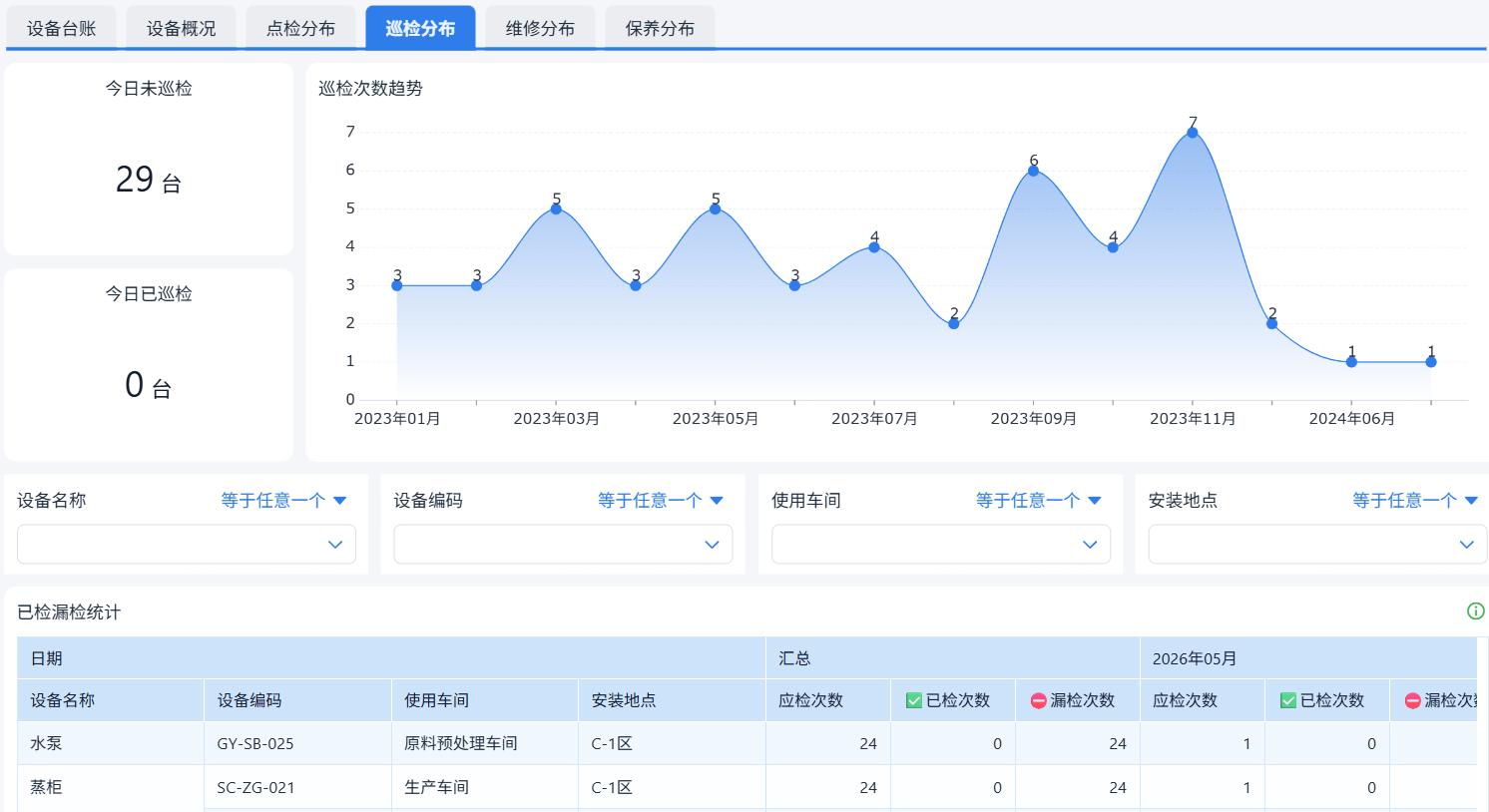The image size is (1489, 812).
Task: Click the green info icon beside 已检漏检统计
Action: point(1475,611)
